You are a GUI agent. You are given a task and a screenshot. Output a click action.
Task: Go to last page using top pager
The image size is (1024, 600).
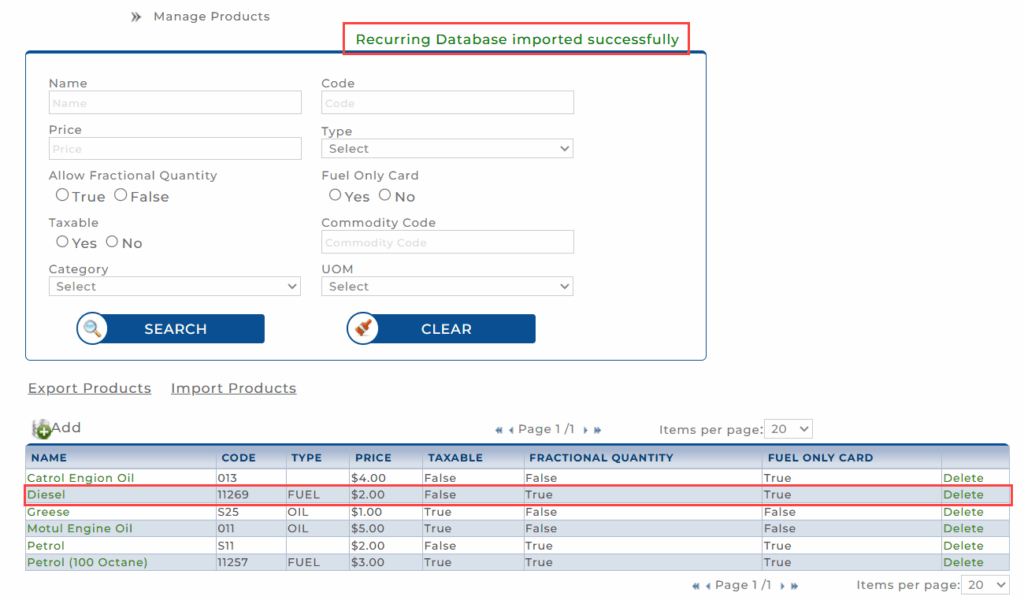click(598, 430)
